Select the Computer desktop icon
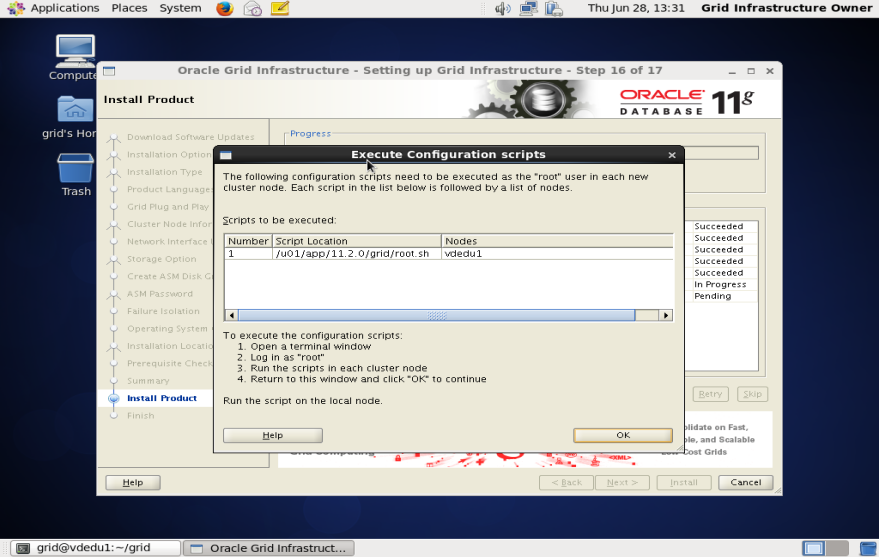The width and height of the screenshot is (879, 557). [x=75, y=58]
